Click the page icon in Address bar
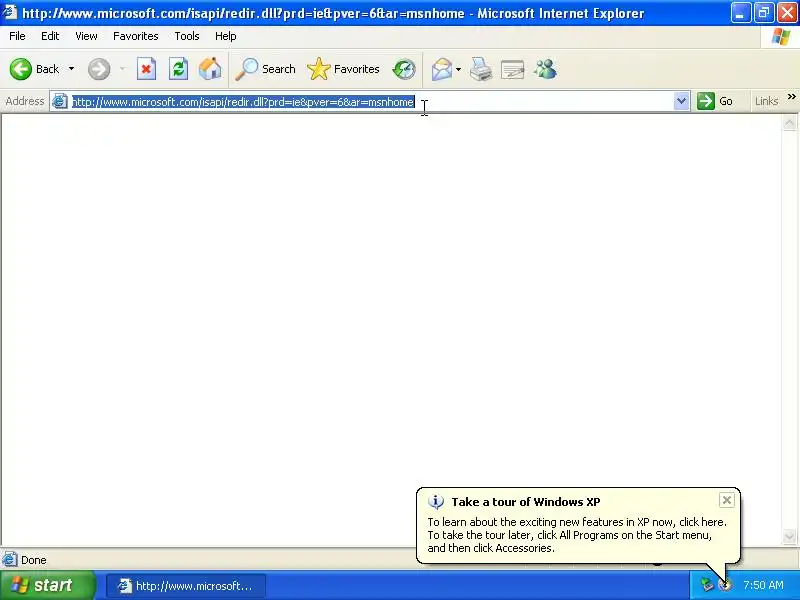This screenshot has width=800, height=600. (x=60, y=101)
